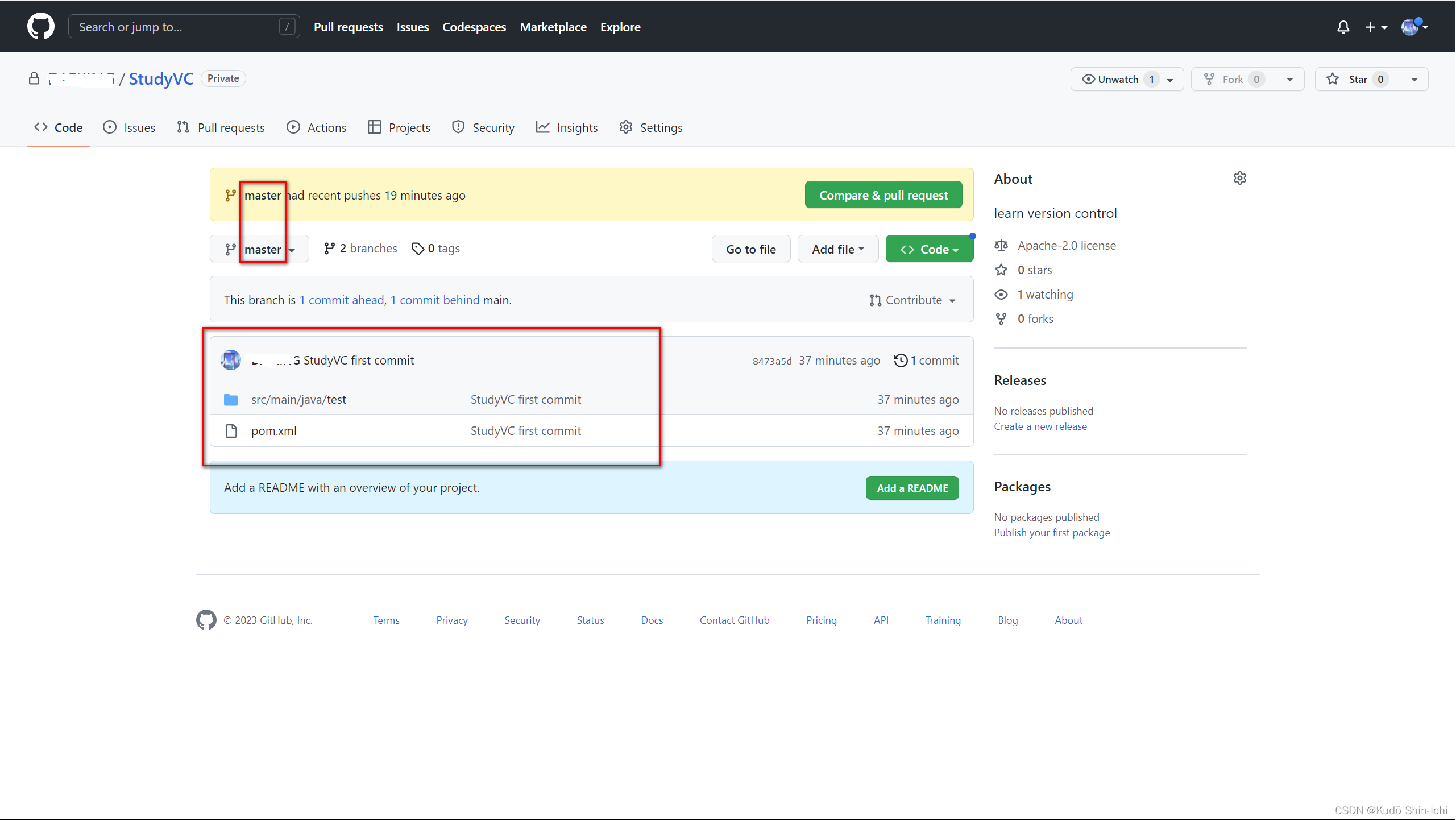1456x820 pixels.
Task: Open the Insights tab
Action: coord(566,127)
